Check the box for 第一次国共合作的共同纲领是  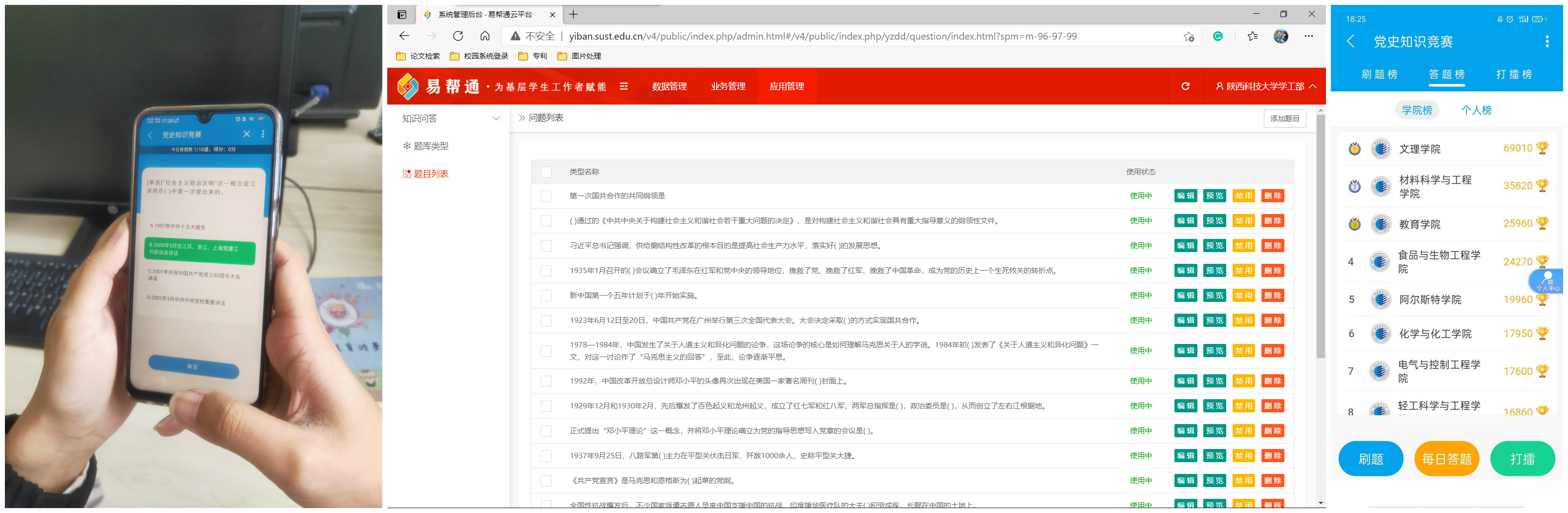546,196
